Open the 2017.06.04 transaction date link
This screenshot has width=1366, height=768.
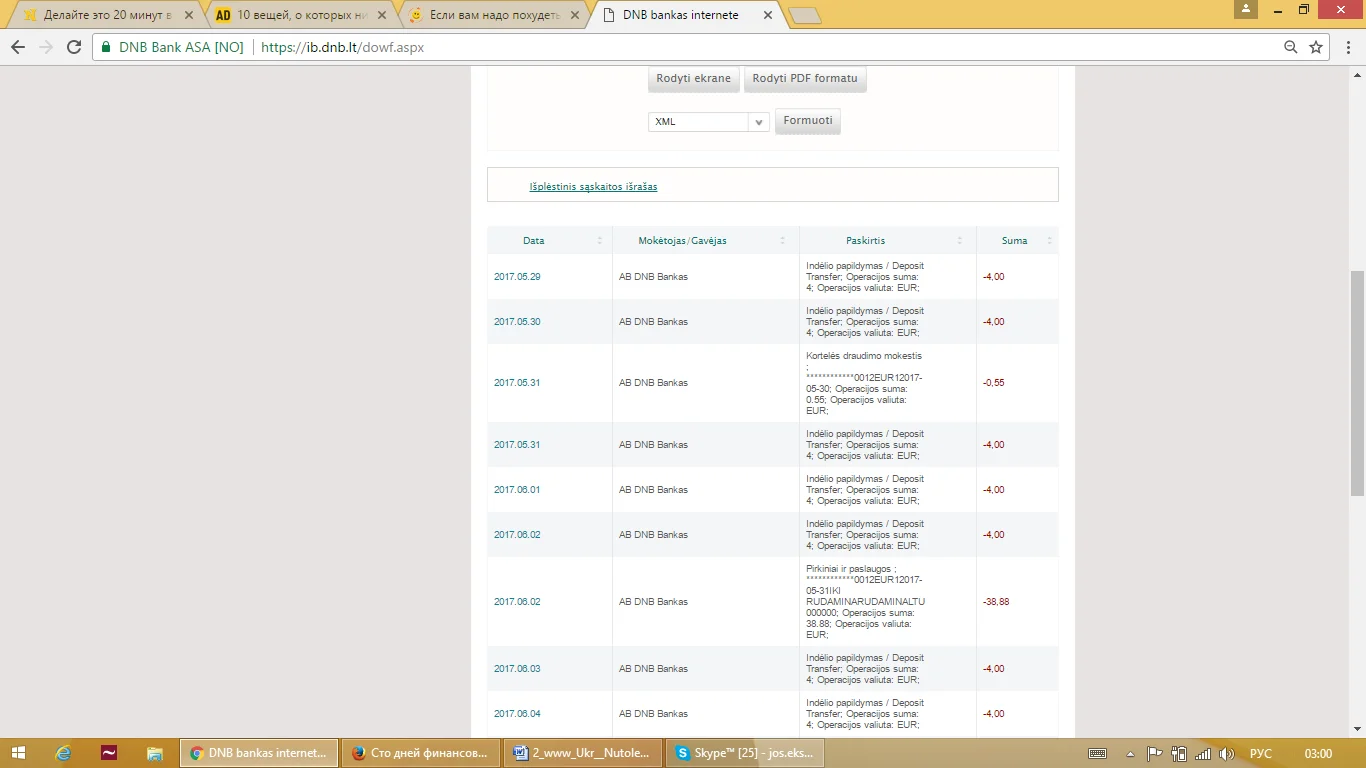click(517, 714)
